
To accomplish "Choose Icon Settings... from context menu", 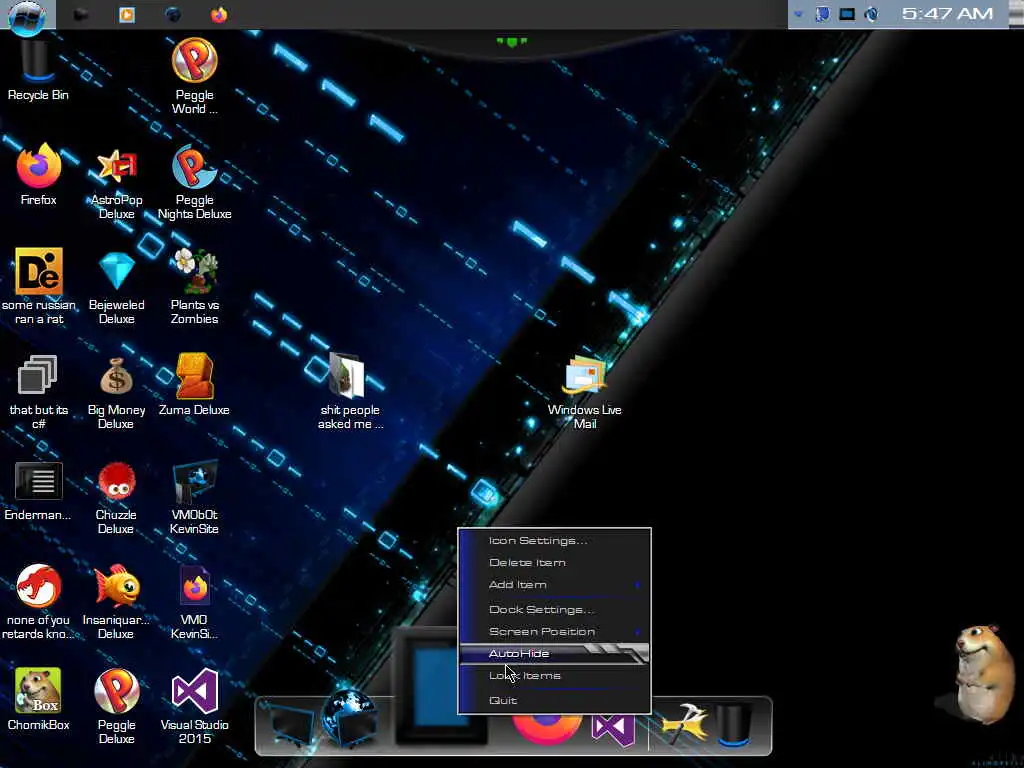I will (x=555, y=541).
